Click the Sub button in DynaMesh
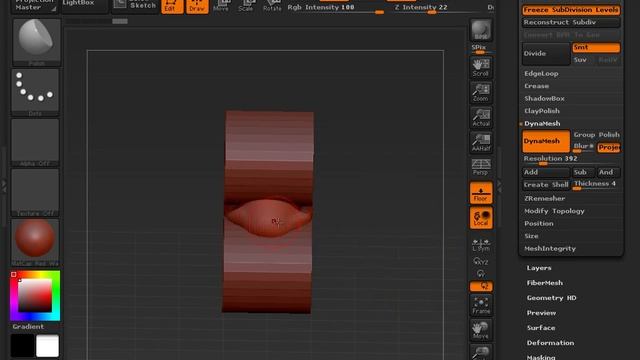This screenshot has width=640, height=360. point(584,173)
